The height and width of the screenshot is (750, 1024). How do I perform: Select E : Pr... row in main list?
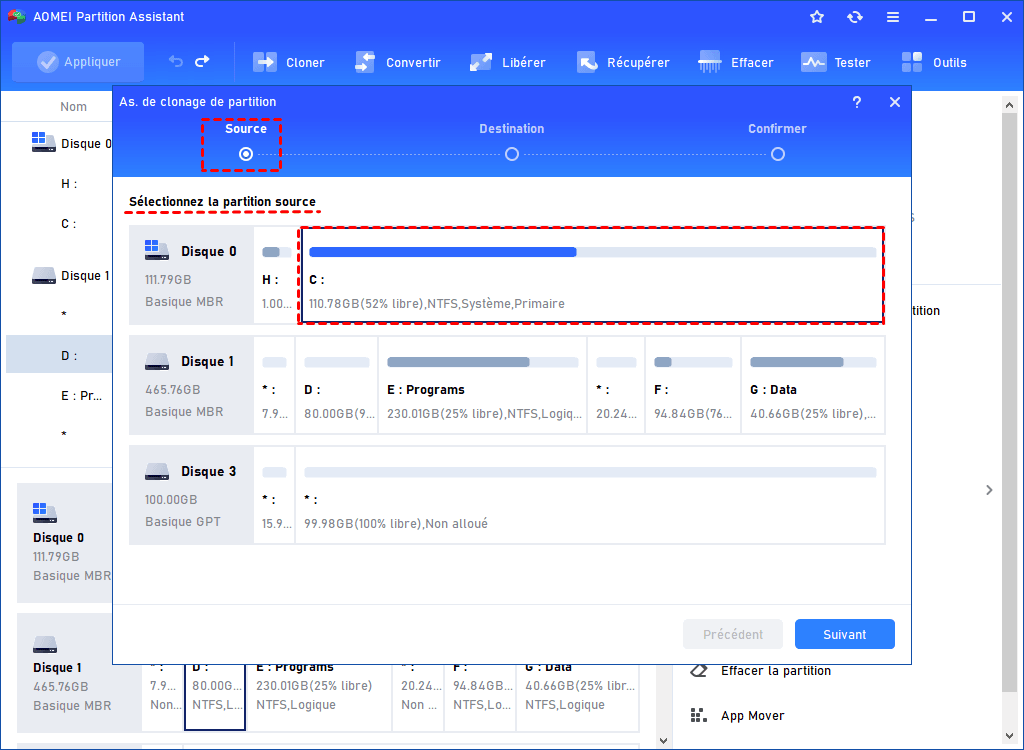coord(59,395)
